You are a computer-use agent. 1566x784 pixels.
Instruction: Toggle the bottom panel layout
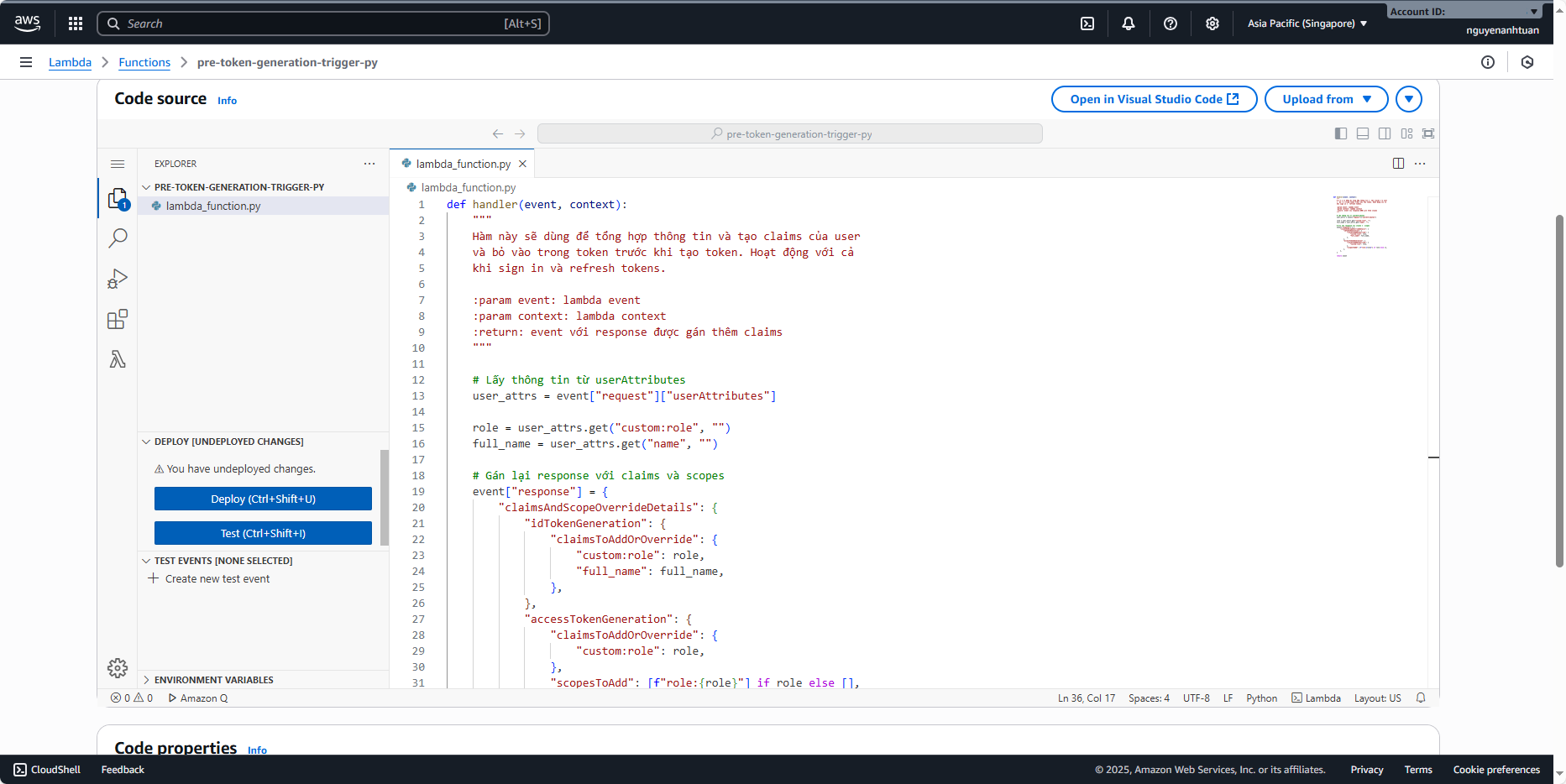click(x=1363, y=133)
